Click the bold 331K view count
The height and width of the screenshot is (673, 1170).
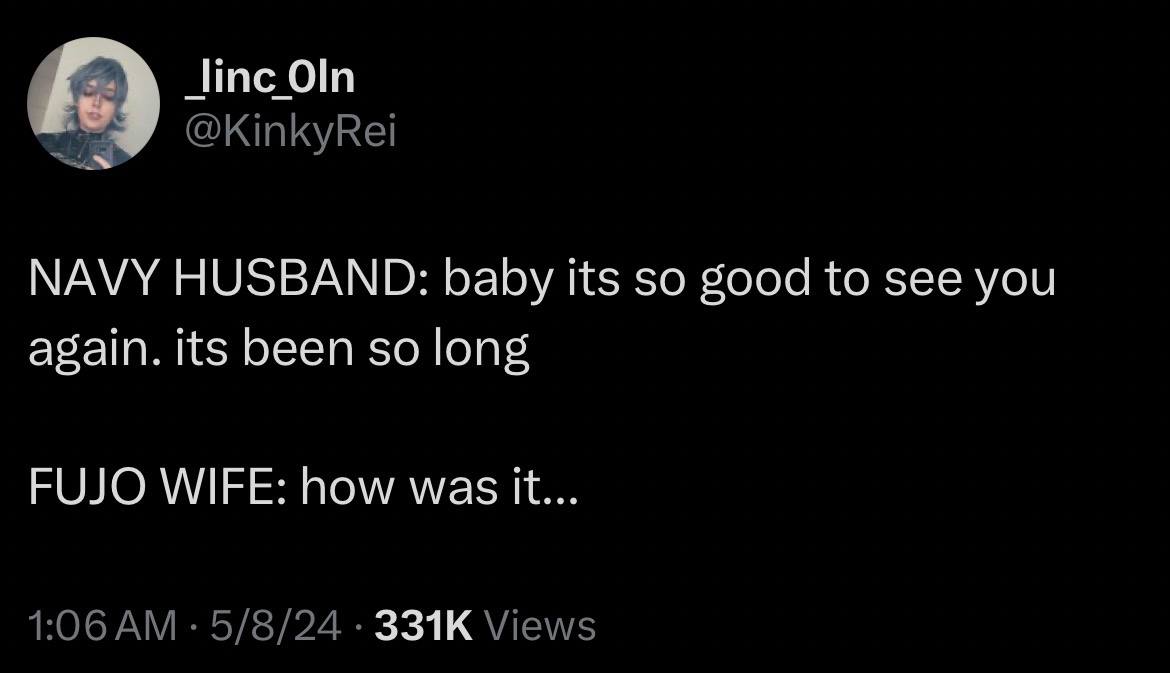pos(421,627)
